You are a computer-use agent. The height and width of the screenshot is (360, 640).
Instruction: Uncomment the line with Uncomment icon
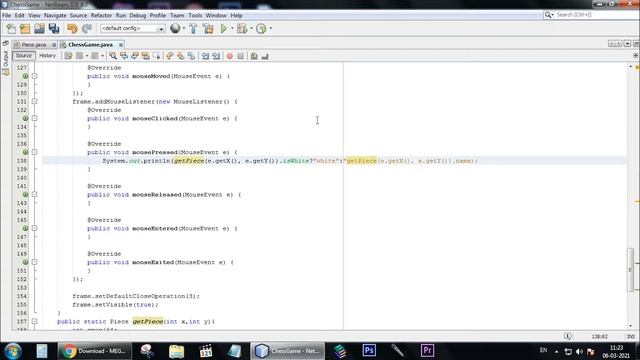click(265, 56)
